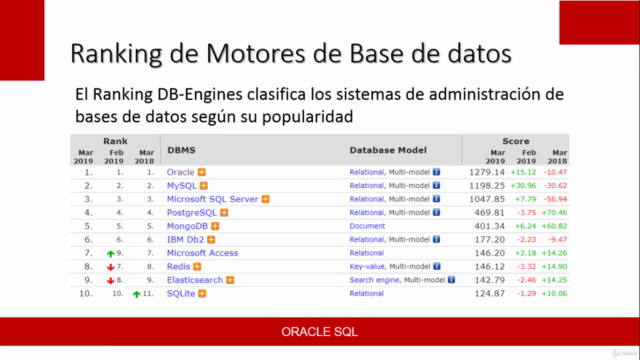The image size is (640, 360).
Task: Click the Document model link for MongoDB
Action: [367, 226]
